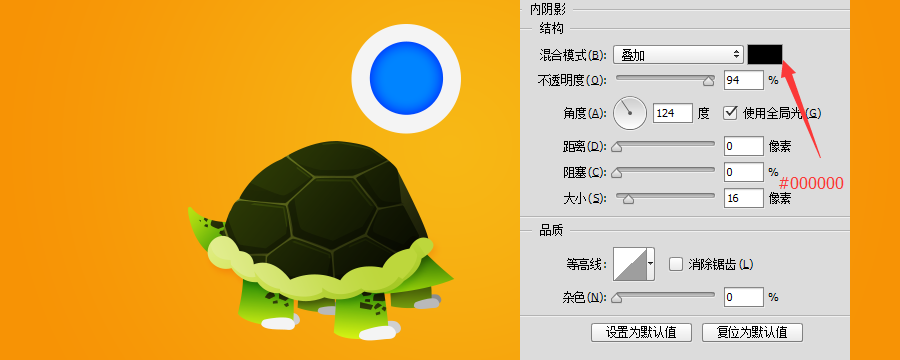Click the 不透明度 value field showing 94
The image size is (900, 360).
pos(744,80)
